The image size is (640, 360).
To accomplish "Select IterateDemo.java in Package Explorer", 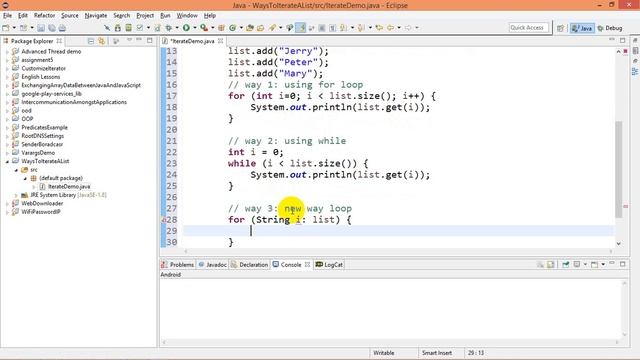I will point(69,187).
